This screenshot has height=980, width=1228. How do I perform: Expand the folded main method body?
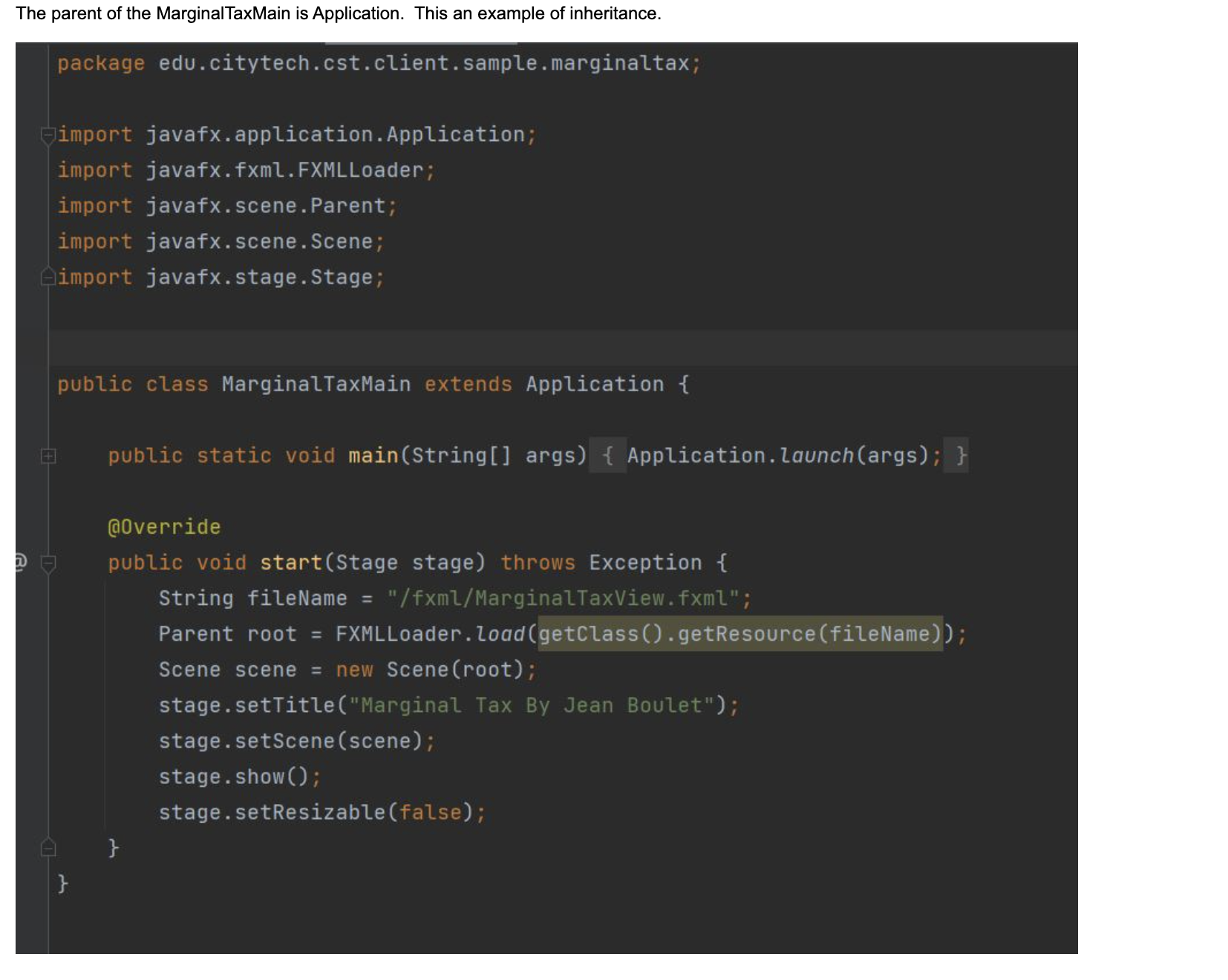tap(48, 456)
